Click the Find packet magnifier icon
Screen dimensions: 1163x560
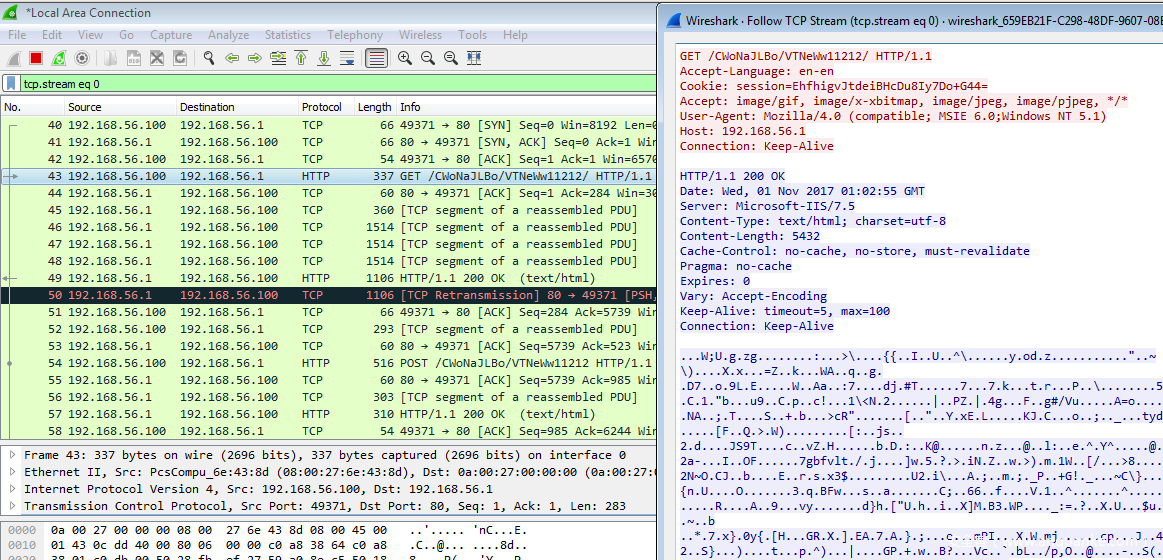click(x=208, y=59)
